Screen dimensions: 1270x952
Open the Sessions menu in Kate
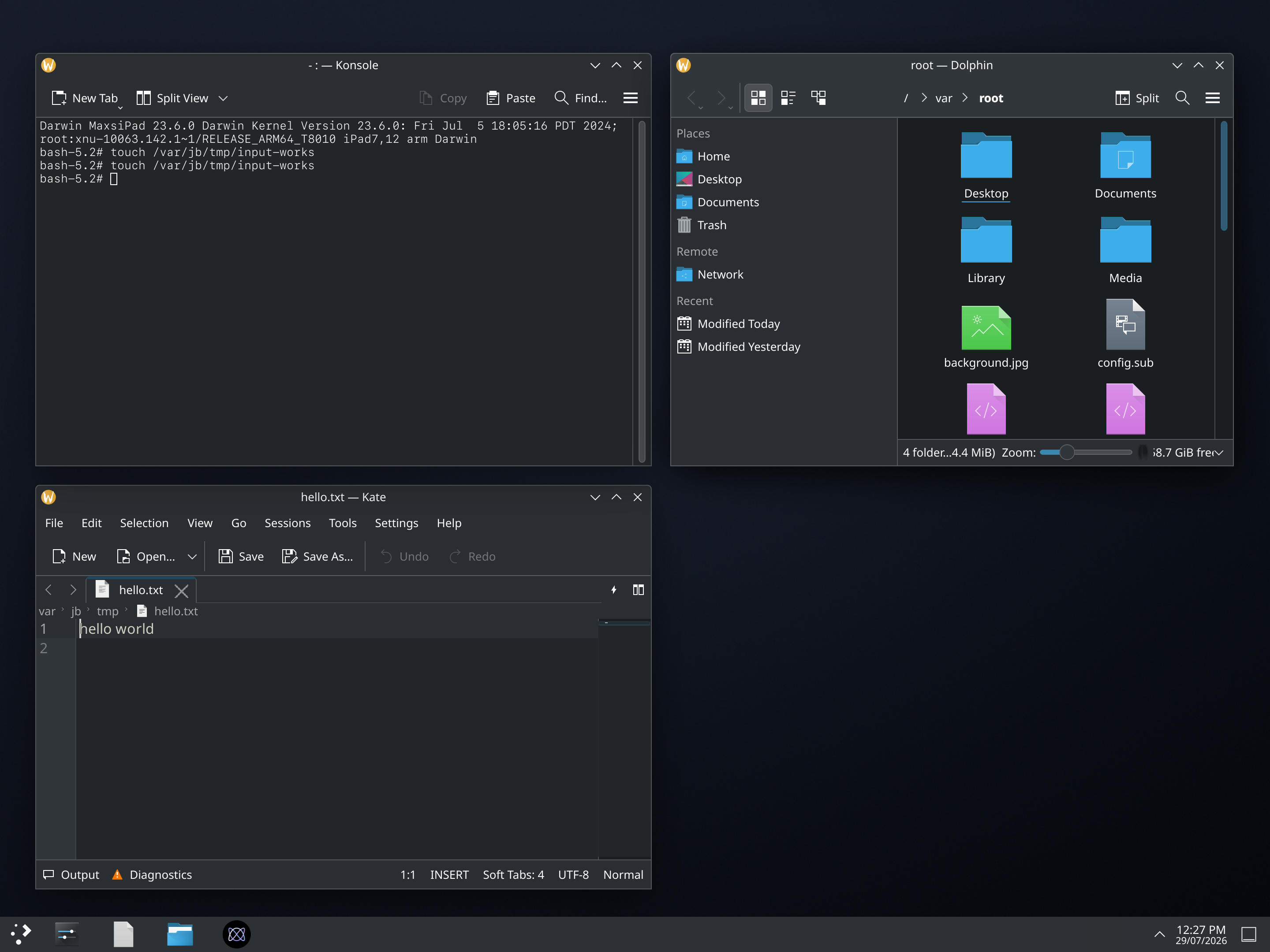tap(287, 523)
